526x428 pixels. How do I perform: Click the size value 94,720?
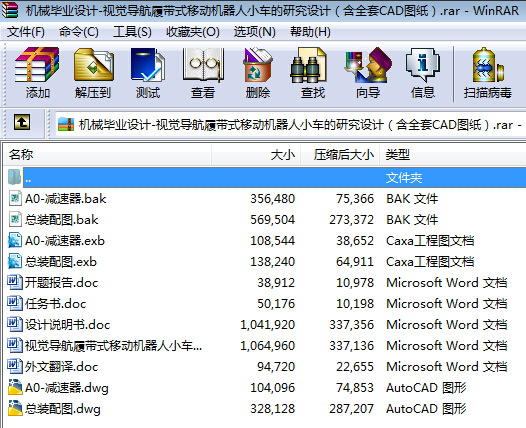tap(276, 367)
